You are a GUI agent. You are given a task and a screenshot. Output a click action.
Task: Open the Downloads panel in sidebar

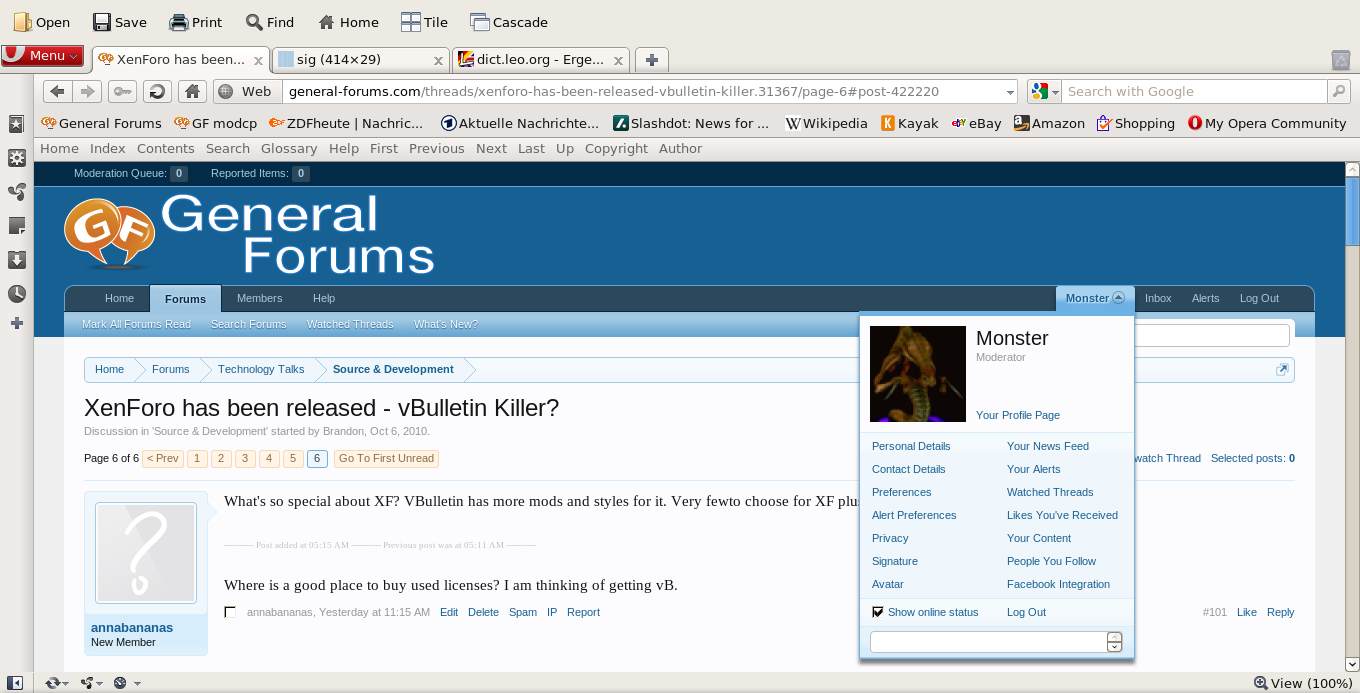[x=16, y=260]
